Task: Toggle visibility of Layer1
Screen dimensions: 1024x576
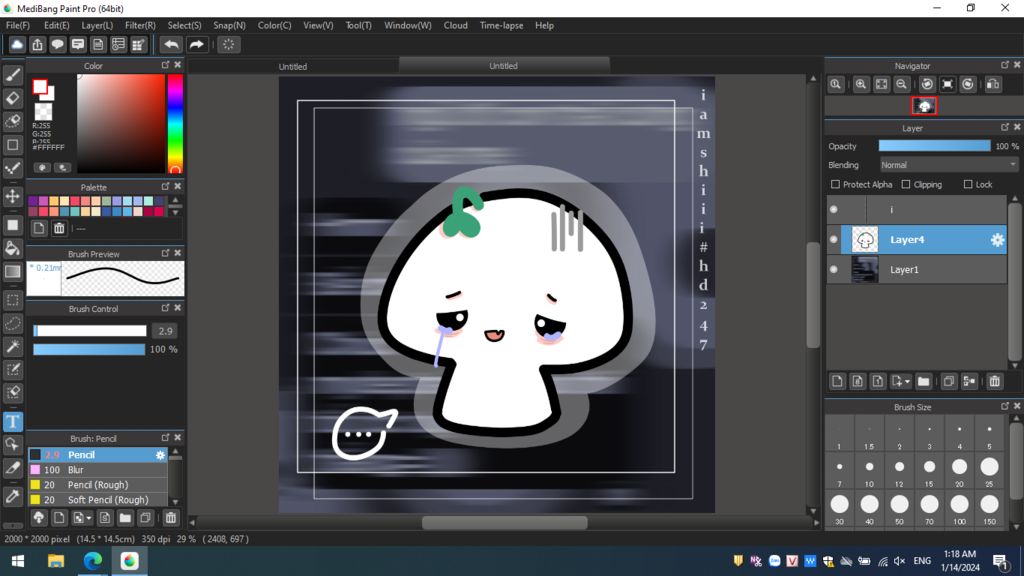Action: pos(834,269)
